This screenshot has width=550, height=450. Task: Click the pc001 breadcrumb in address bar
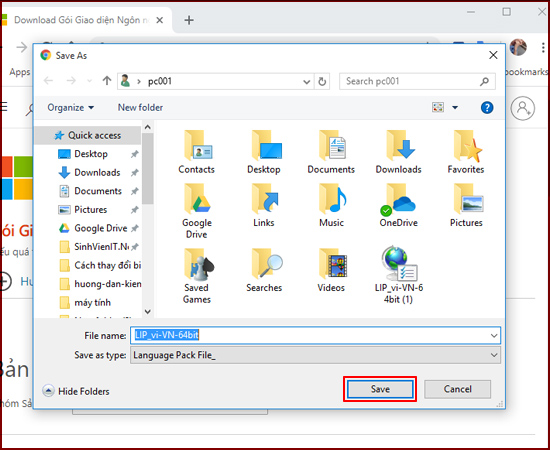(x=160, y=81)
